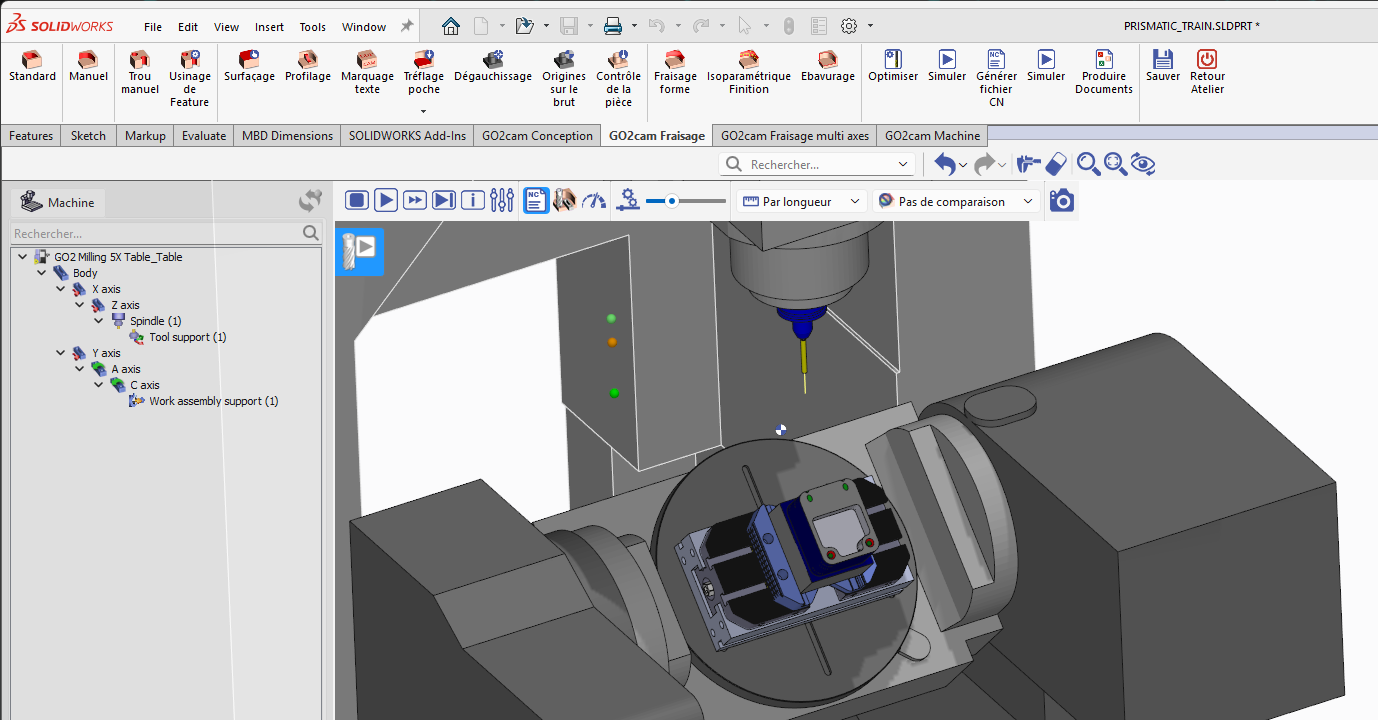Select the Dégauchissage tool

click(492, 66)
